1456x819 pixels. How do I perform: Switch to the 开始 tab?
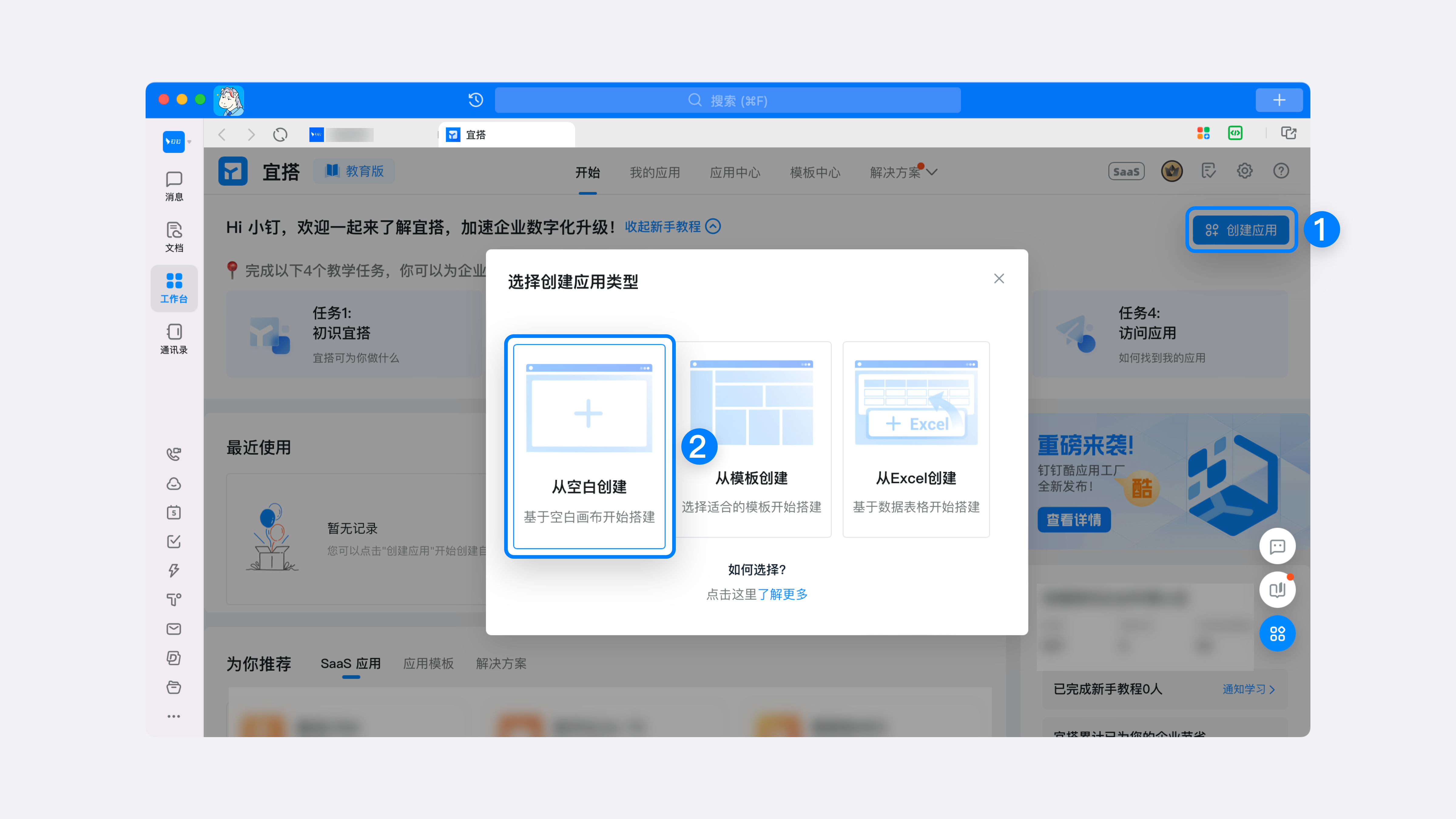[x=588, y=172]
